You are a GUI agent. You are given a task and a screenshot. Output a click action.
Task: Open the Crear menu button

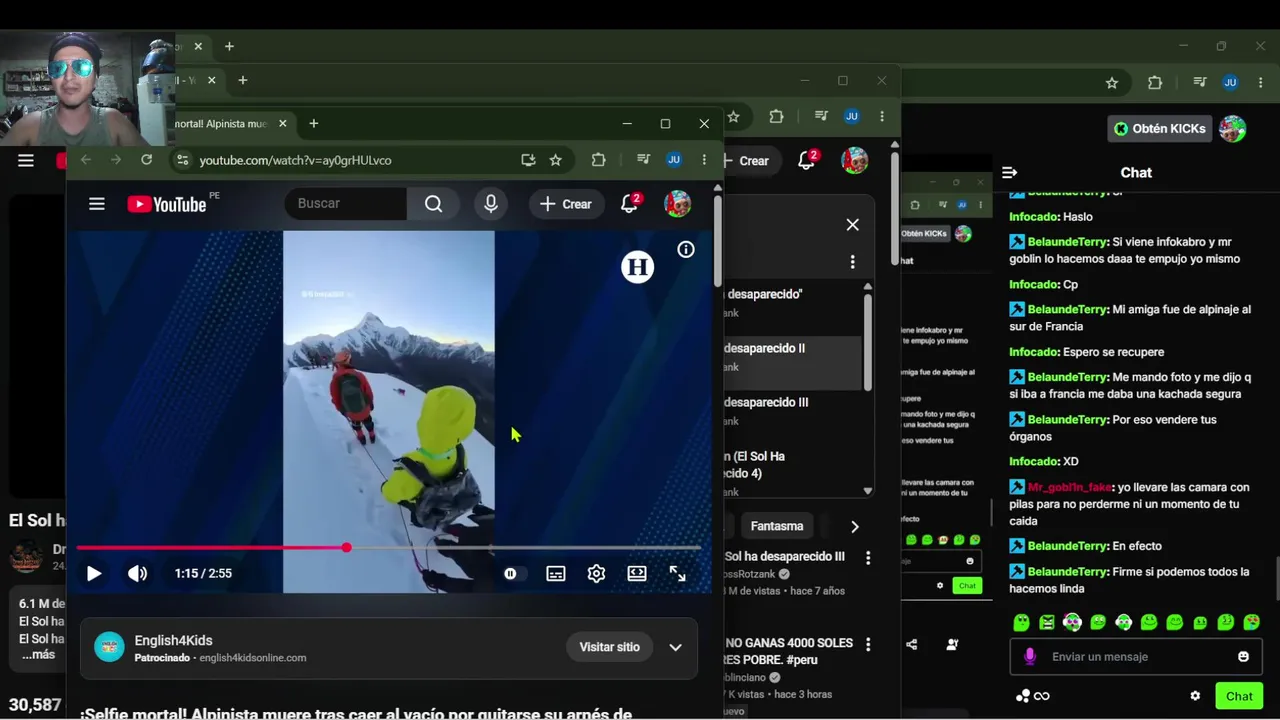[x=566, y=204]
